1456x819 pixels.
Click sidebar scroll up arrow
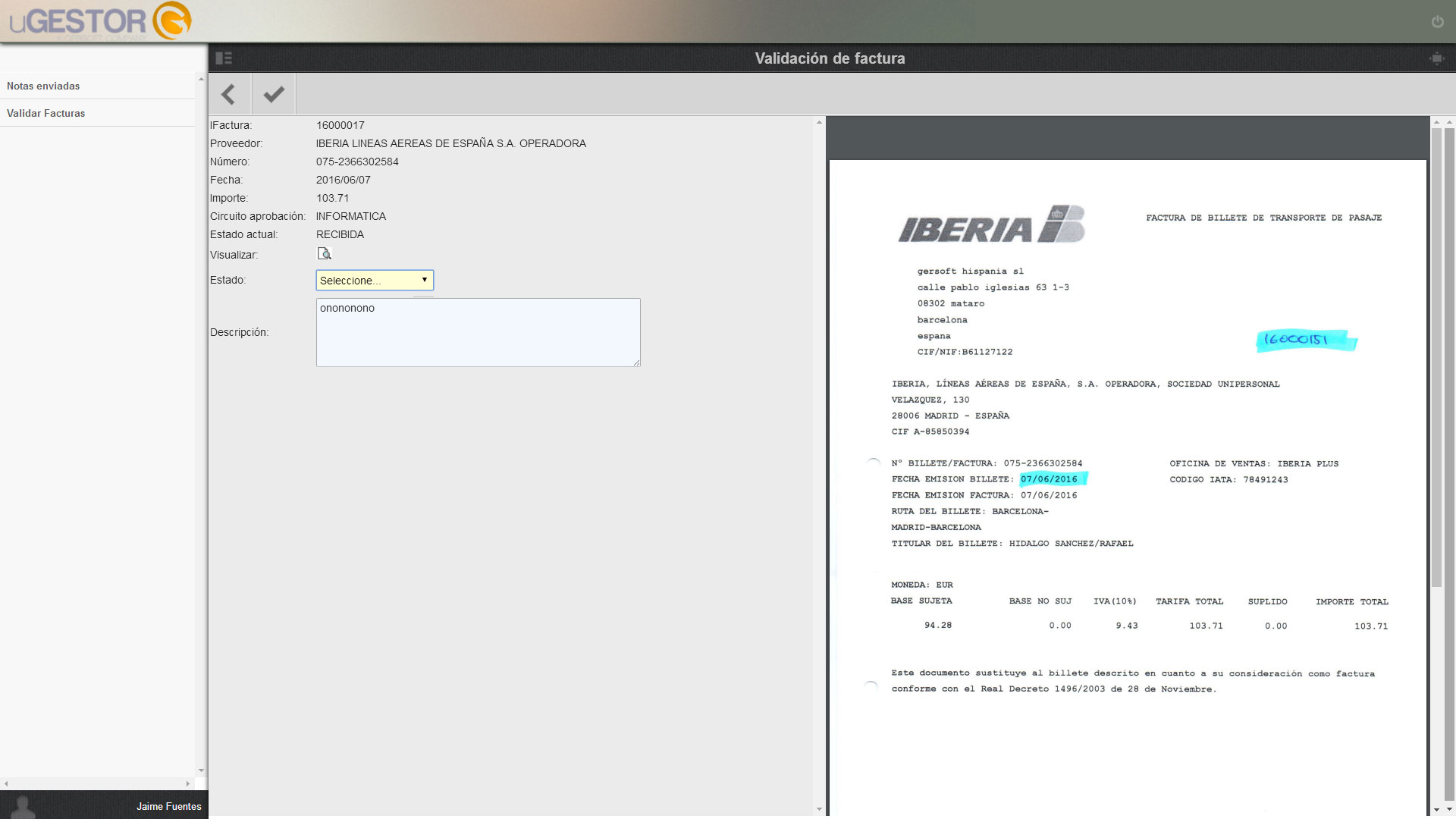pyautogui.click(x=201, y=78)
